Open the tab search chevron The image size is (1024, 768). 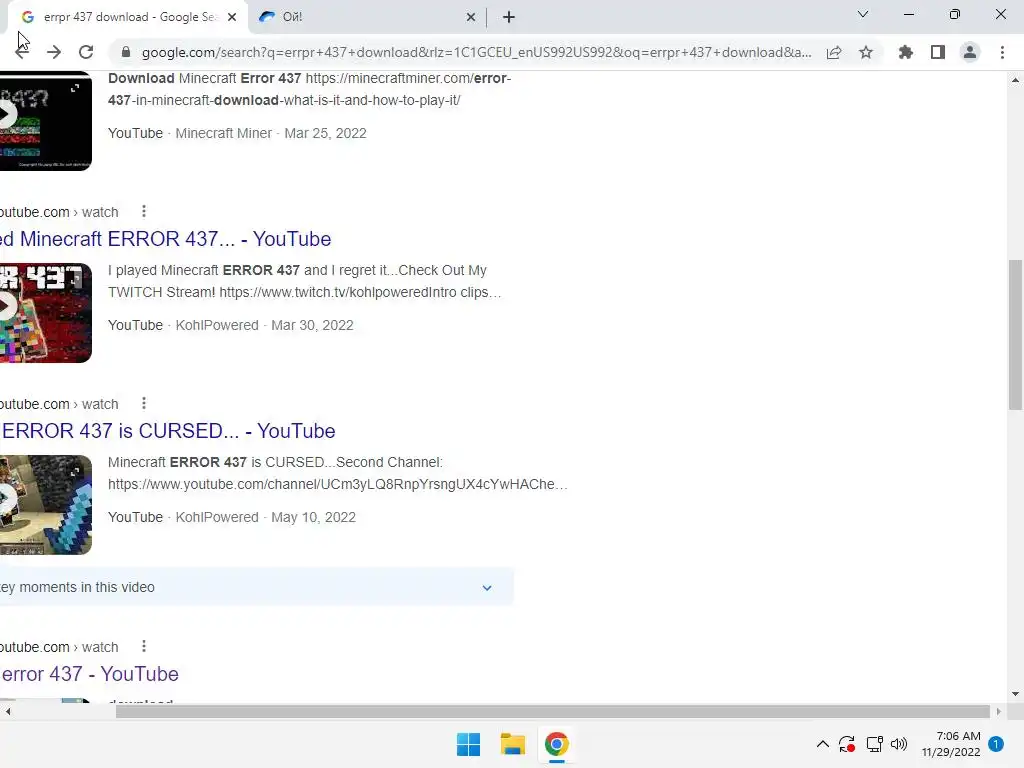point(863,14)
